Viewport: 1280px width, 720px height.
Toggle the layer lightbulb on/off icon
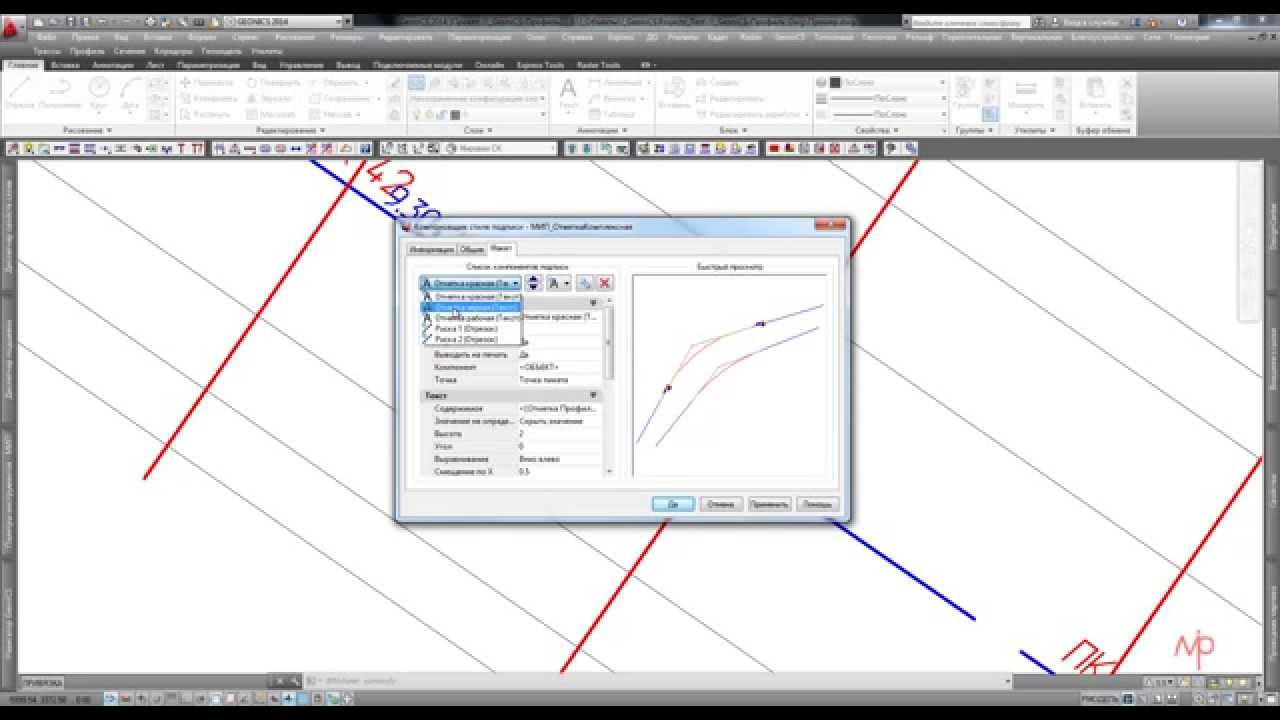[417, 115]
